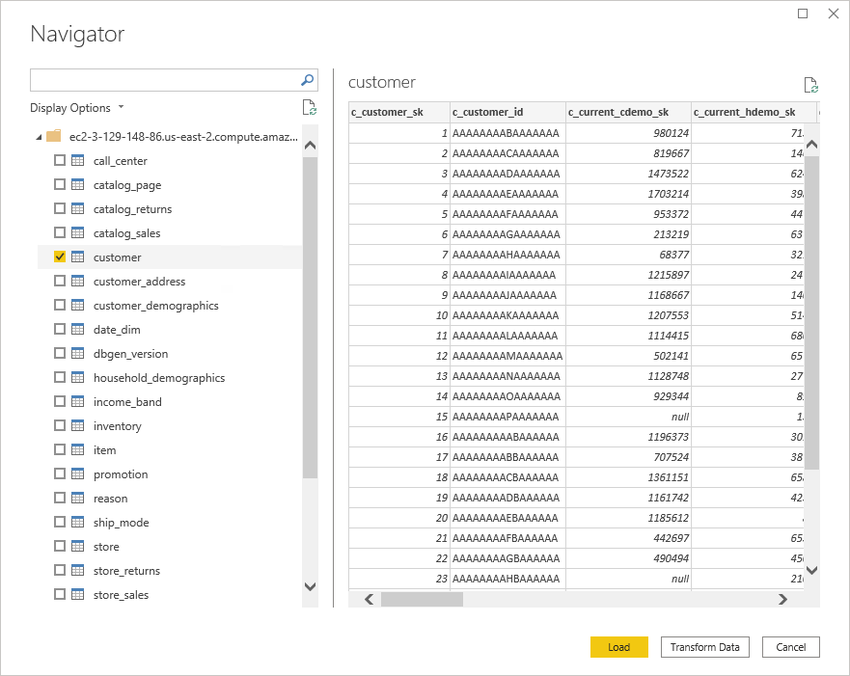Click the Transform Data button
Image resolution: width=850 pixels, height=676 pixels.
pyautogui.click(x=705, y=647)
